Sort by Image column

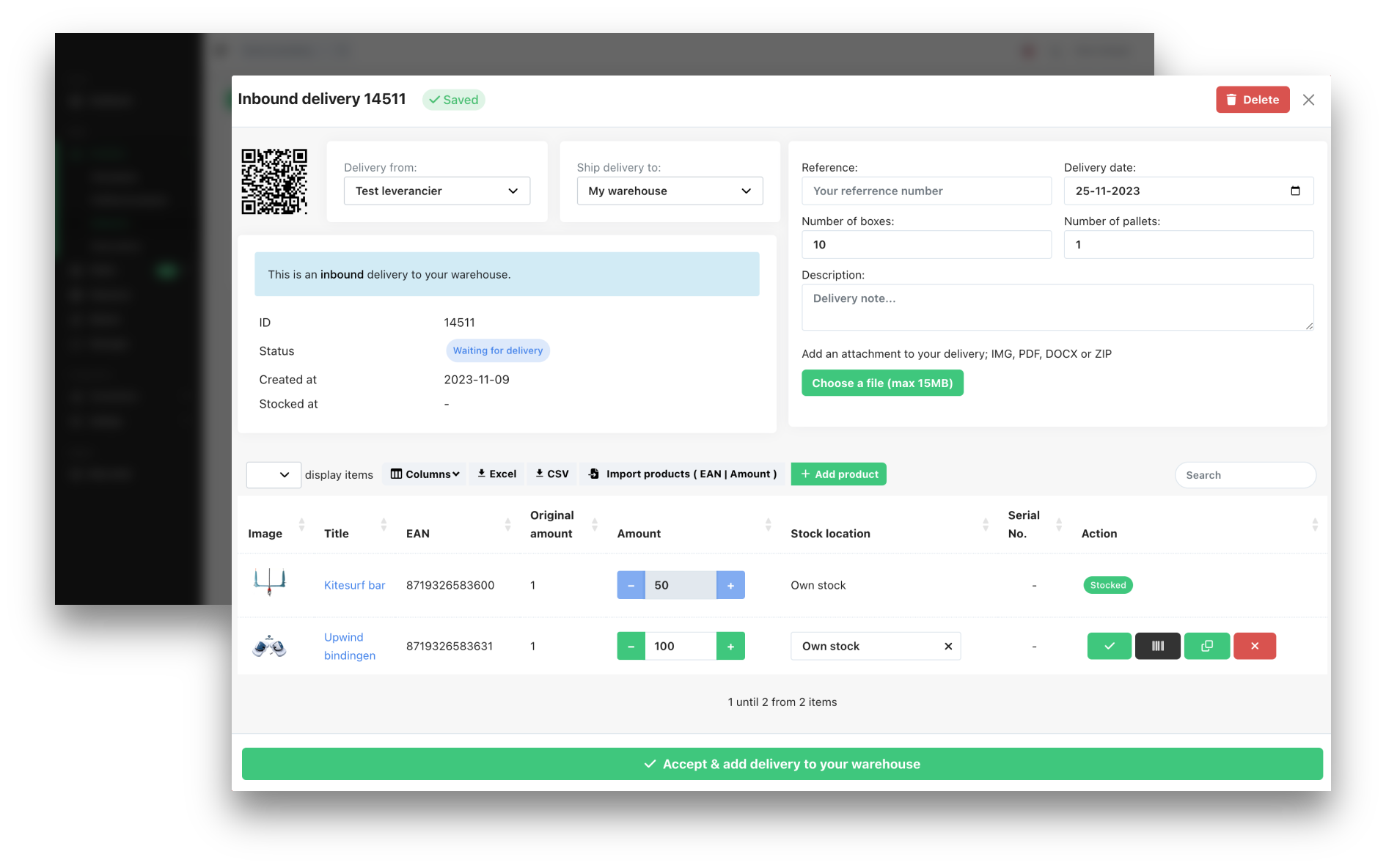pos(301,524)
